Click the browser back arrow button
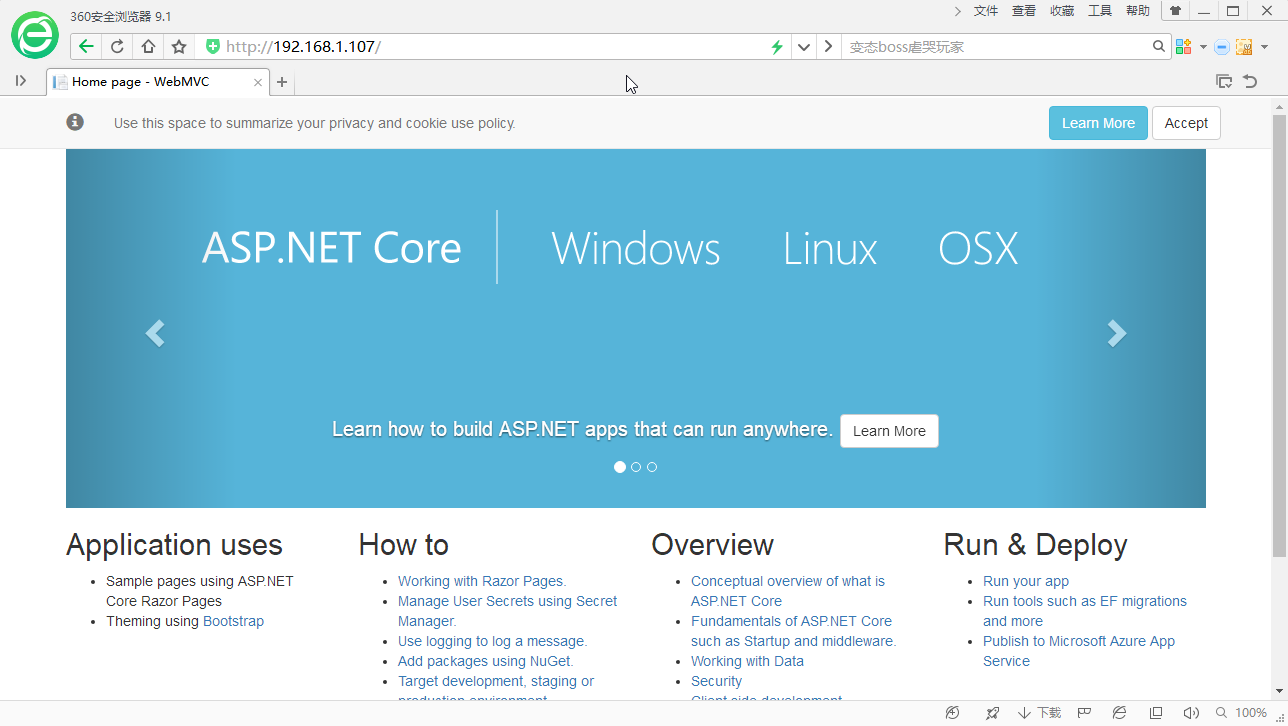Image resolution: width=1288 pixels, height=726 pixels. pyautogui.click(x=86, y=46)
